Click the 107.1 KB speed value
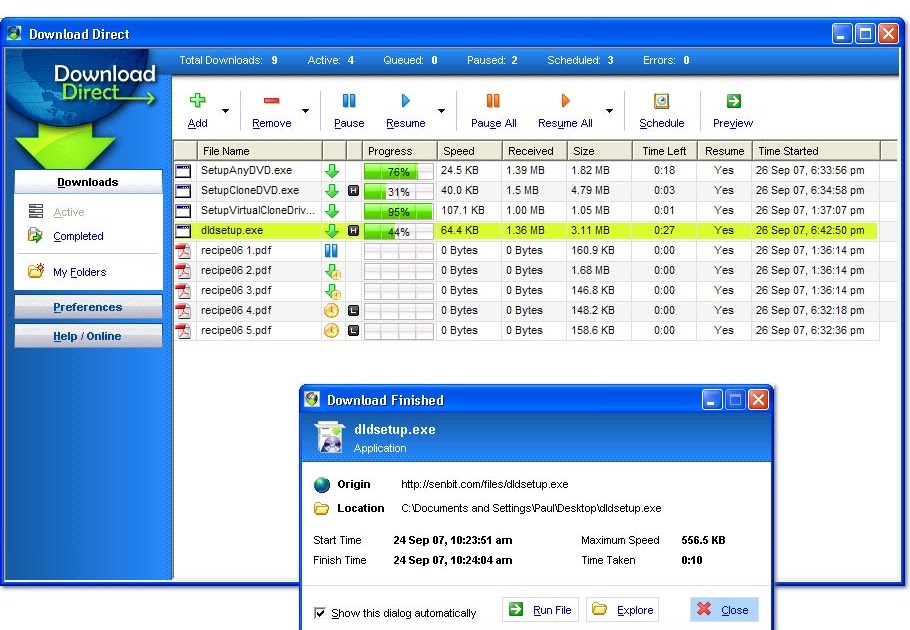Viewport: 910px width, 630px height. (463, 210)
